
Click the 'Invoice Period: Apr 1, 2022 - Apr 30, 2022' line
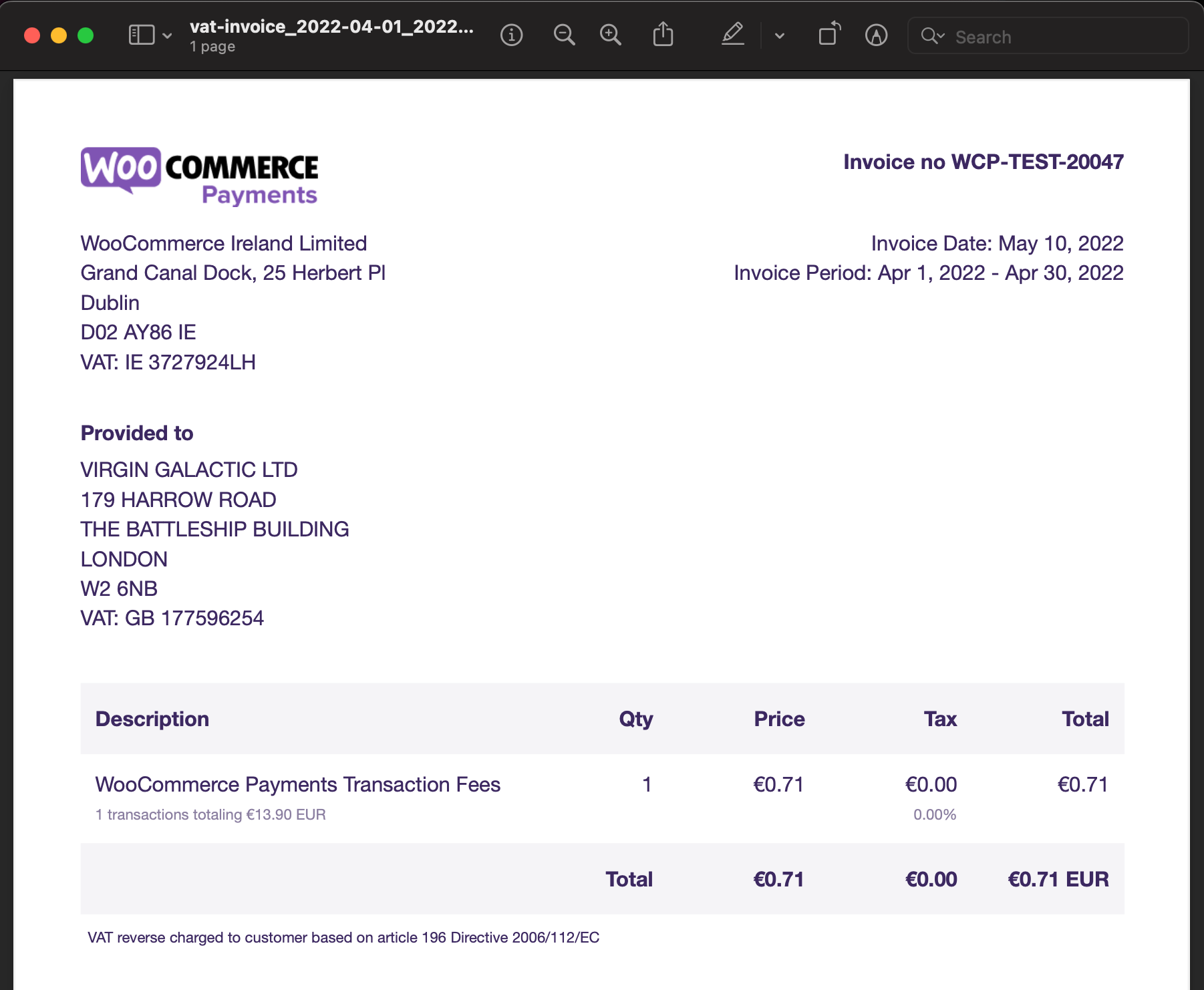pos(929,273)
